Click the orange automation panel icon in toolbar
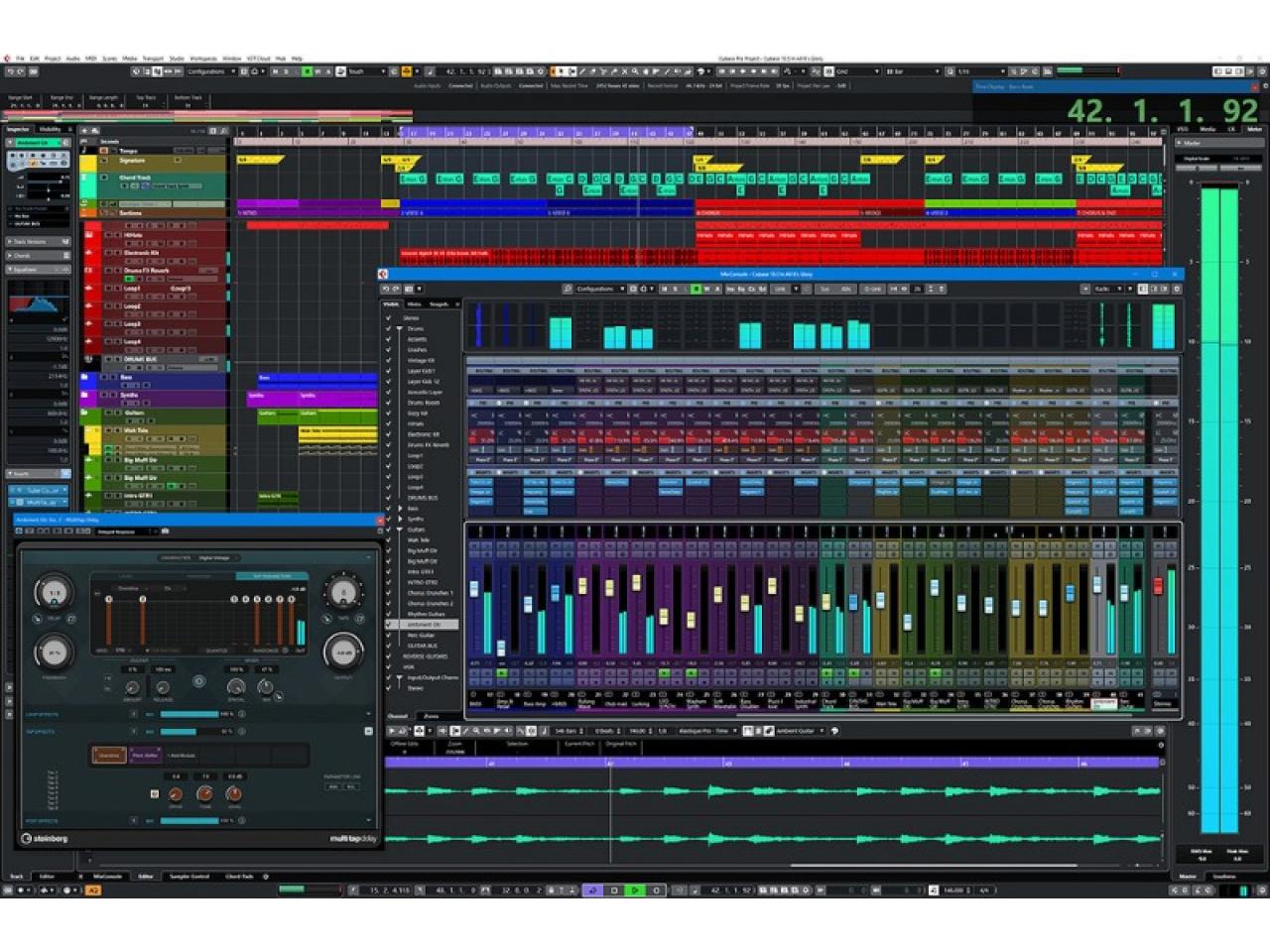This screenshot has width=1270, height=952. pyautogui.click(x=406, y=71)
